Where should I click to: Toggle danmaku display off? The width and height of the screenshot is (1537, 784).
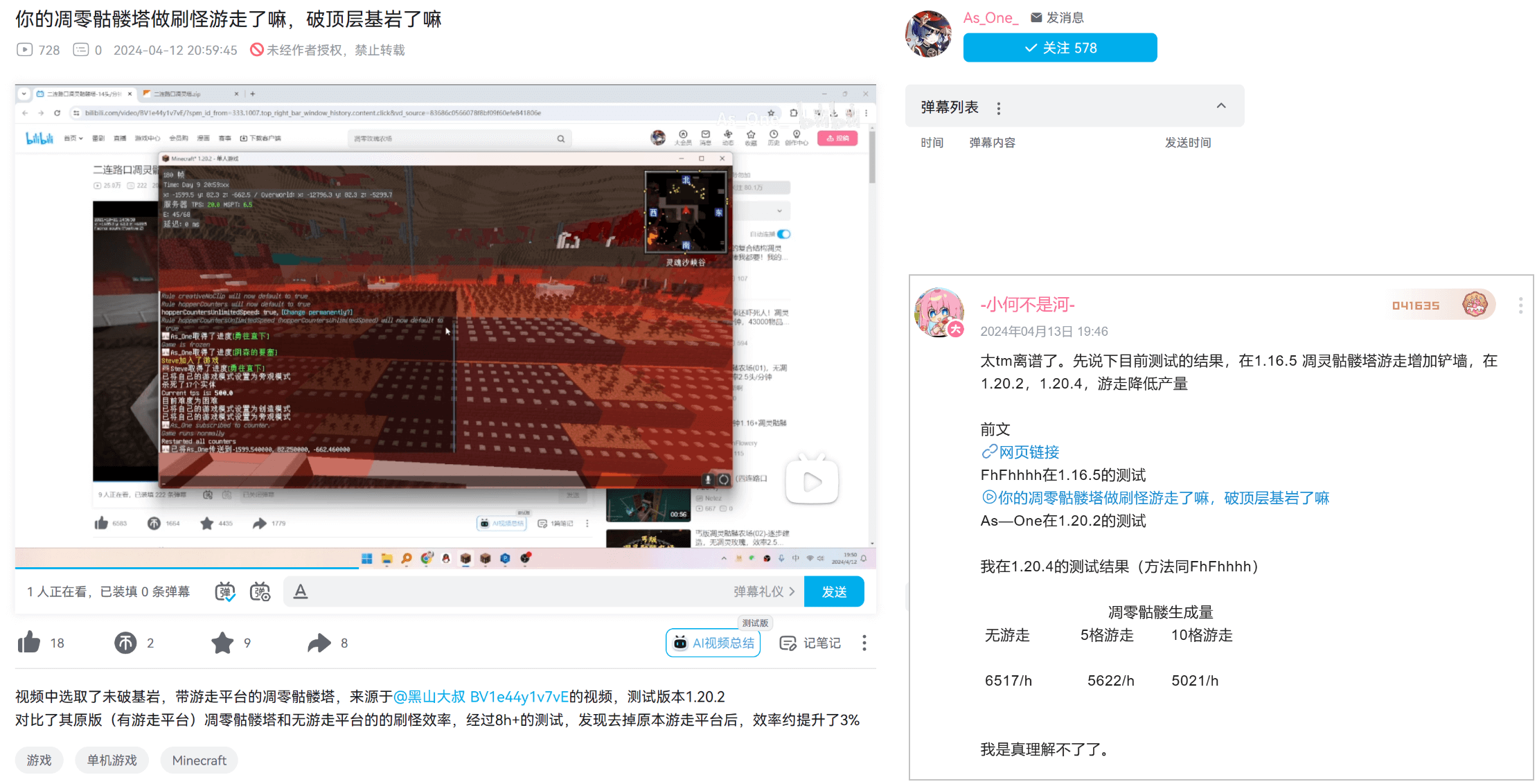click(x=224, y=591)
